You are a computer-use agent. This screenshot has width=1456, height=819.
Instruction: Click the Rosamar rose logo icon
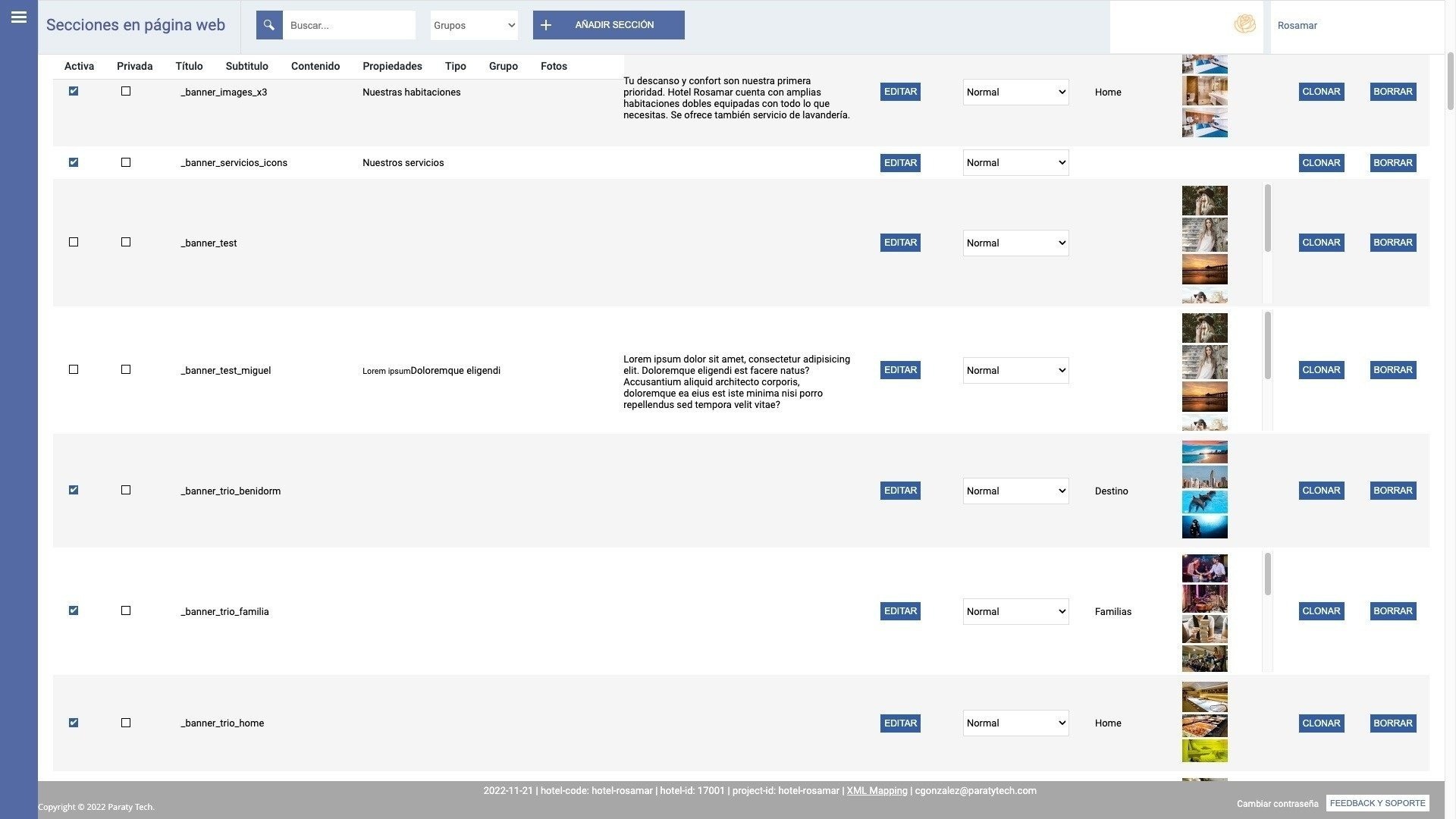[x=1244, y=25]
